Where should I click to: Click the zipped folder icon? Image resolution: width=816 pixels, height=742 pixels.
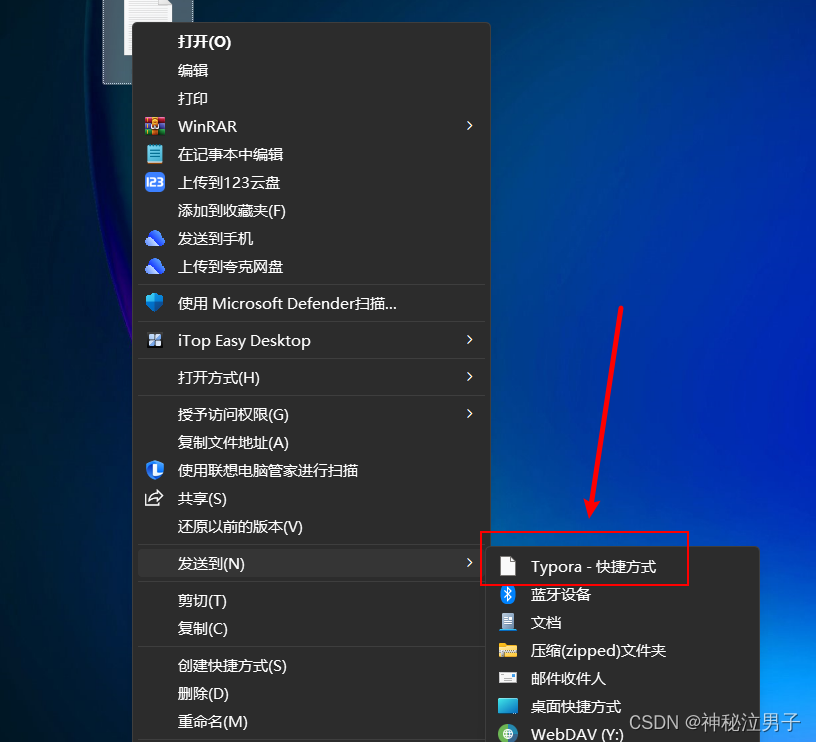click(508, 650)
